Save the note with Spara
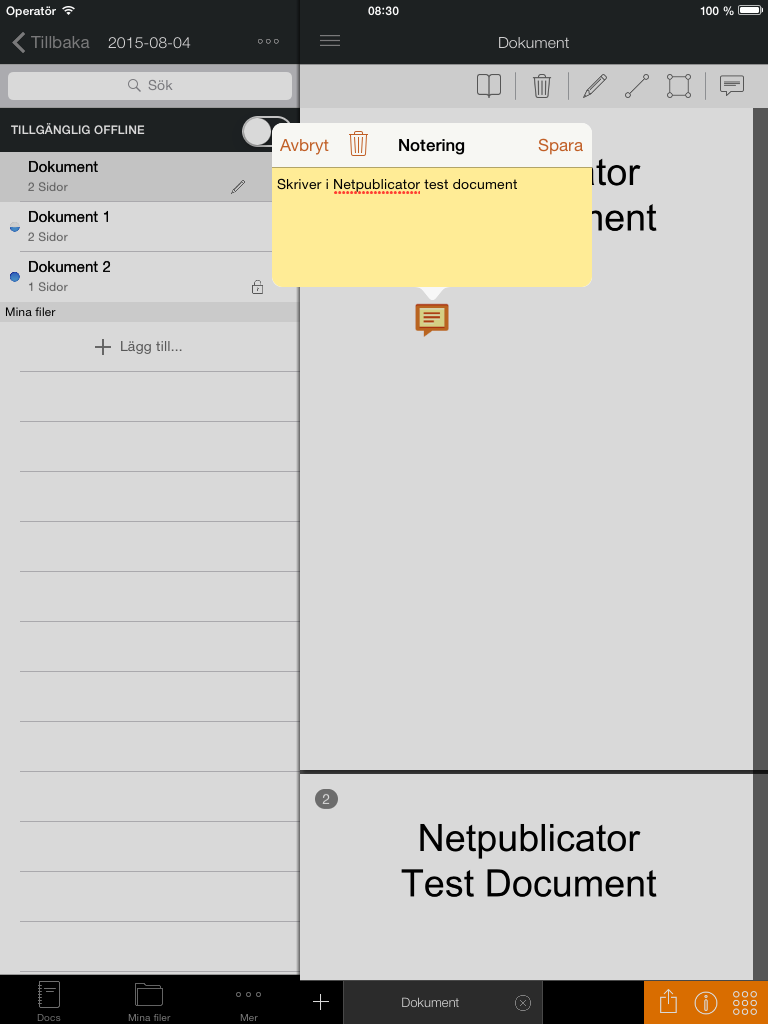The width and height of the screenshot is (768, 1024). (560, 145)
